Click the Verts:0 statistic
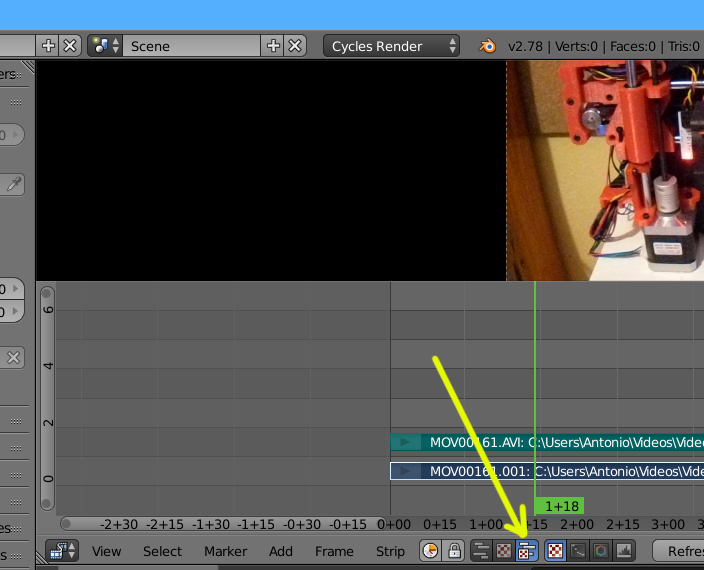This screenshot has height=570, width=704. pos(576,46)
